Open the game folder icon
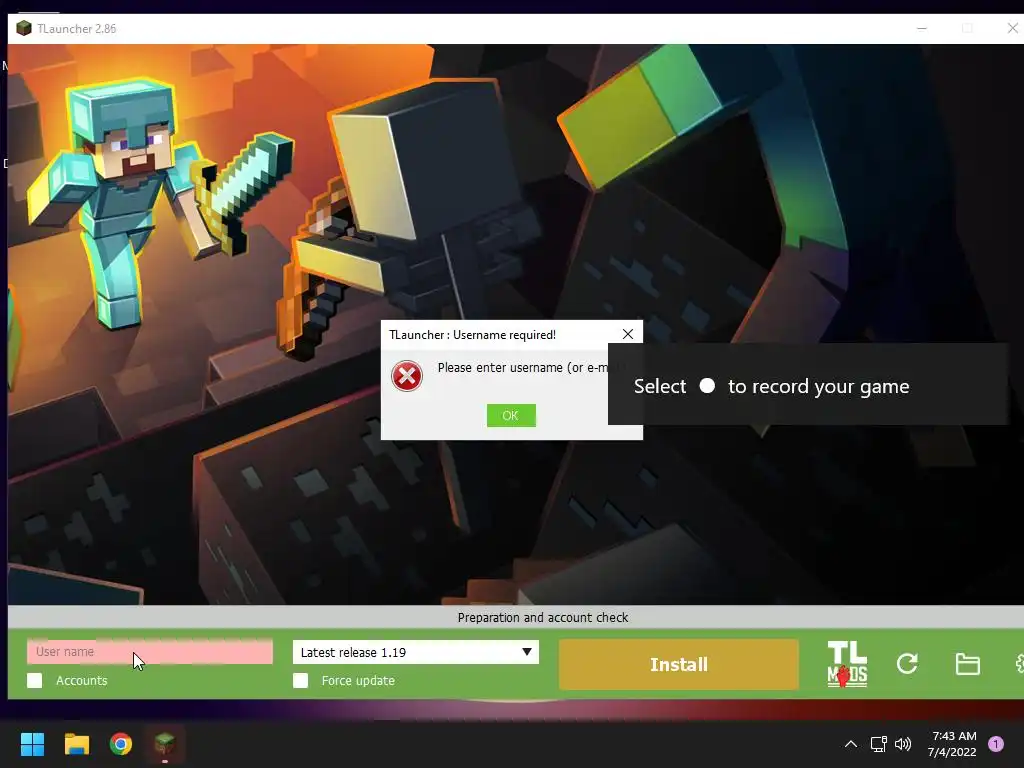Image resolution: width=1024 pixels, height=768 pixels. coord(967,664)
